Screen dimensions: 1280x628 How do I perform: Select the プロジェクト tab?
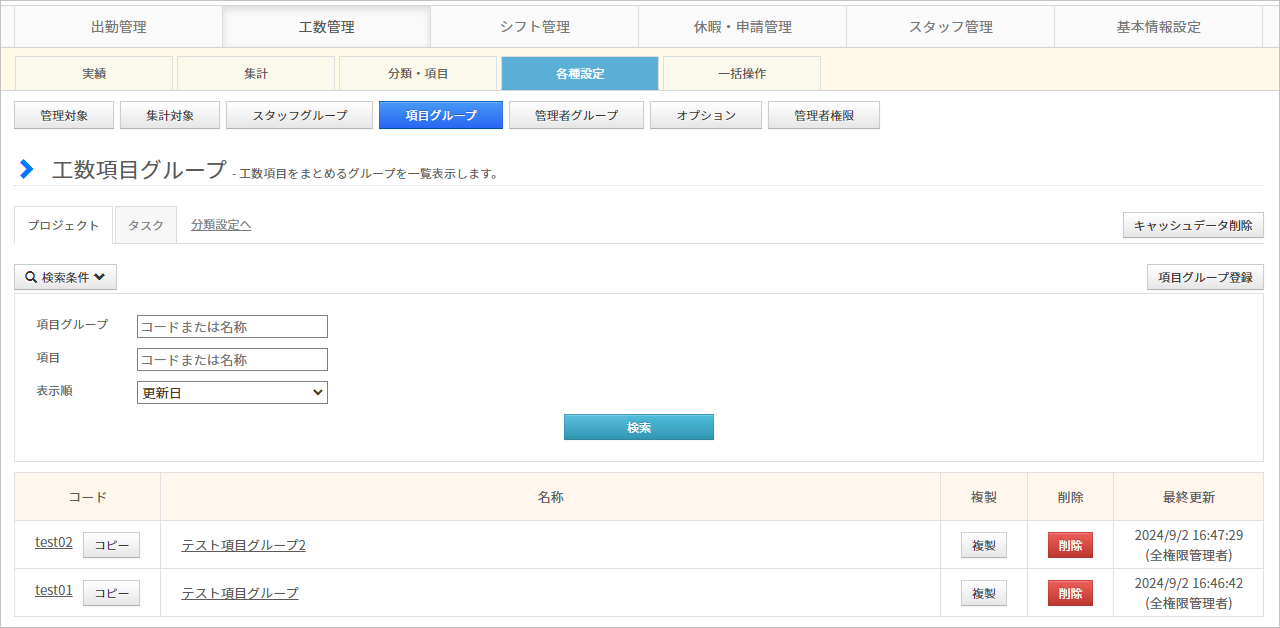pyautogui.click(x=64, y=225)
